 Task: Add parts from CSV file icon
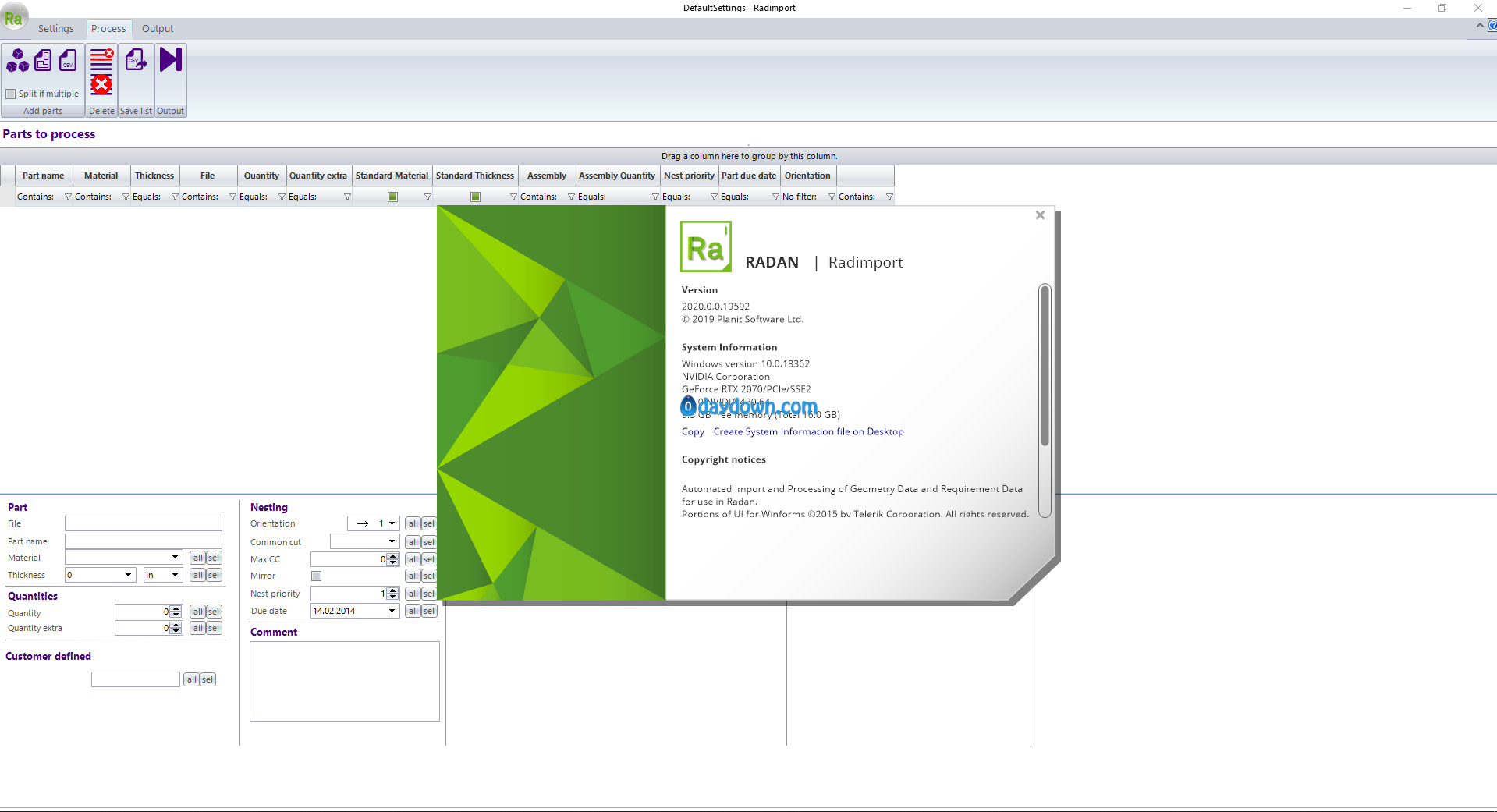pos(69,60)
